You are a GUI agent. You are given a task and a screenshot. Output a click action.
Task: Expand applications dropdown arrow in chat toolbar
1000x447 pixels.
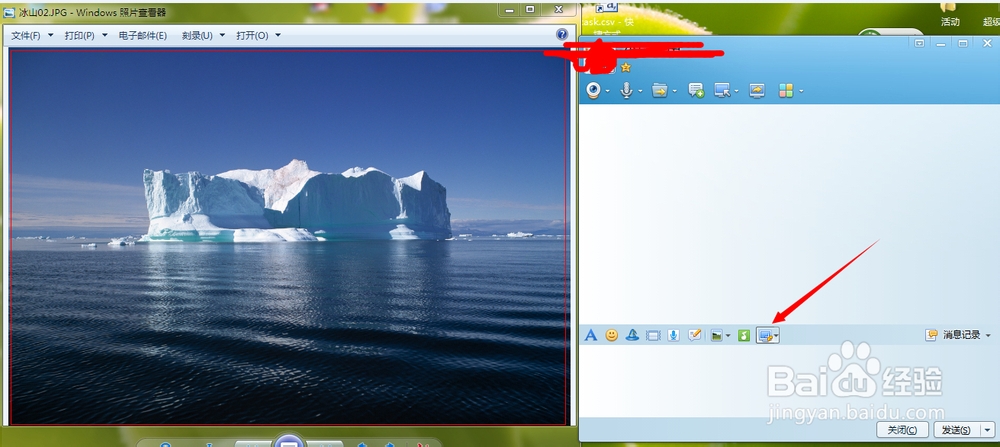800,92
